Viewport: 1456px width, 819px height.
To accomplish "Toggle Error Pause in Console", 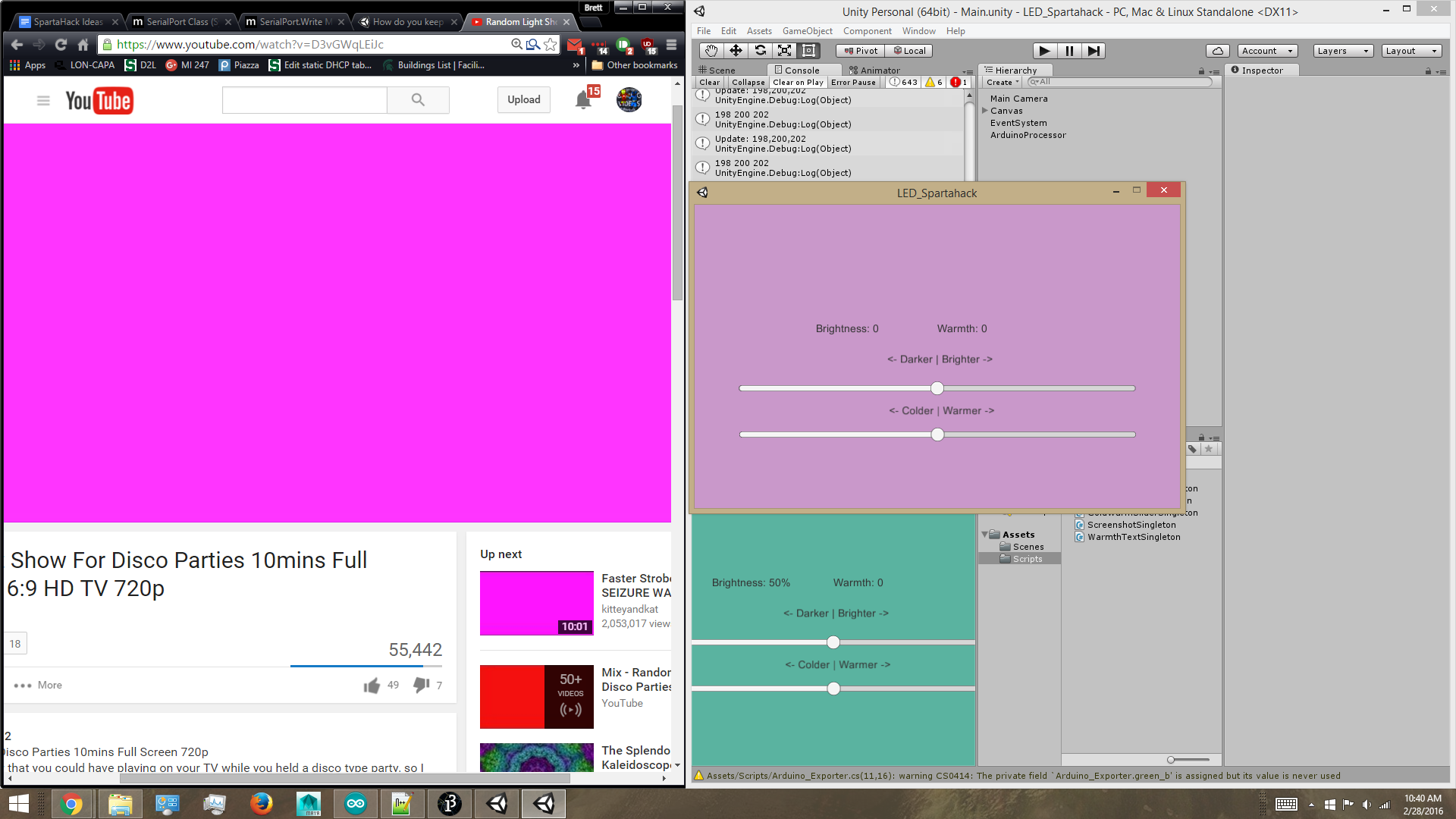I will tap(853, 82).
